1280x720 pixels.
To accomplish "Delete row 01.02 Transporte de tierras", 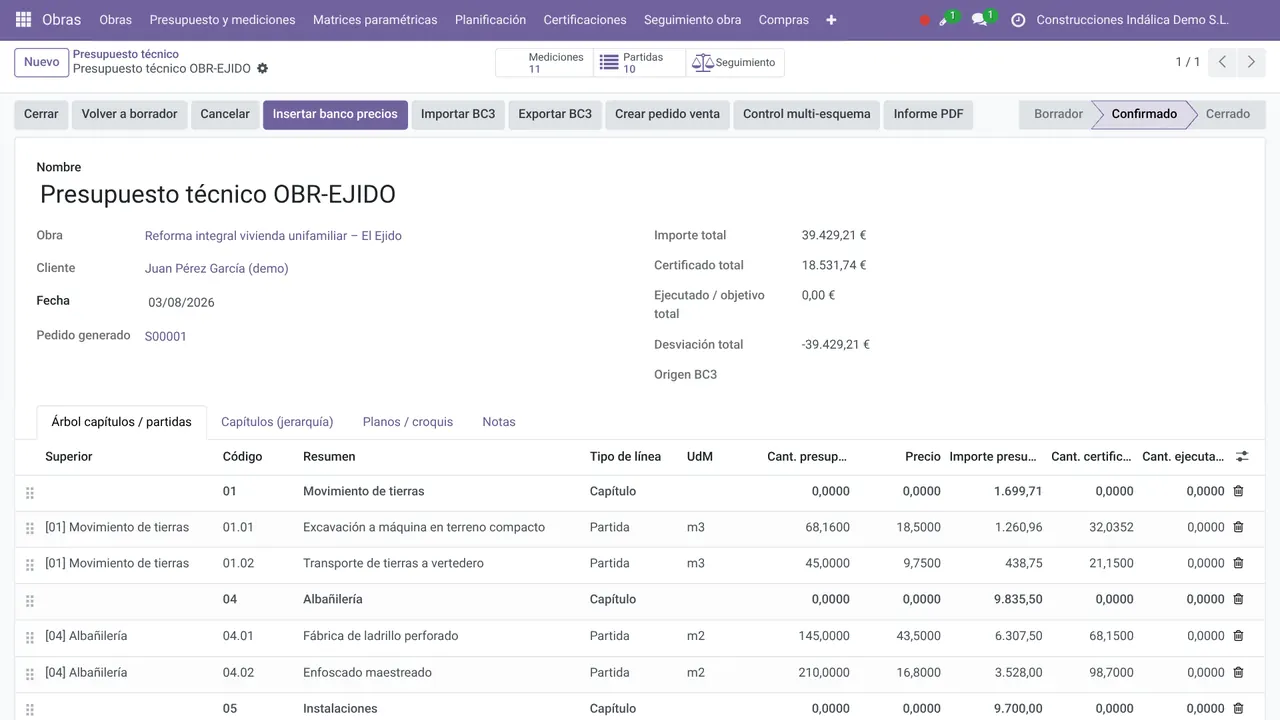I will click(1238, 563).
